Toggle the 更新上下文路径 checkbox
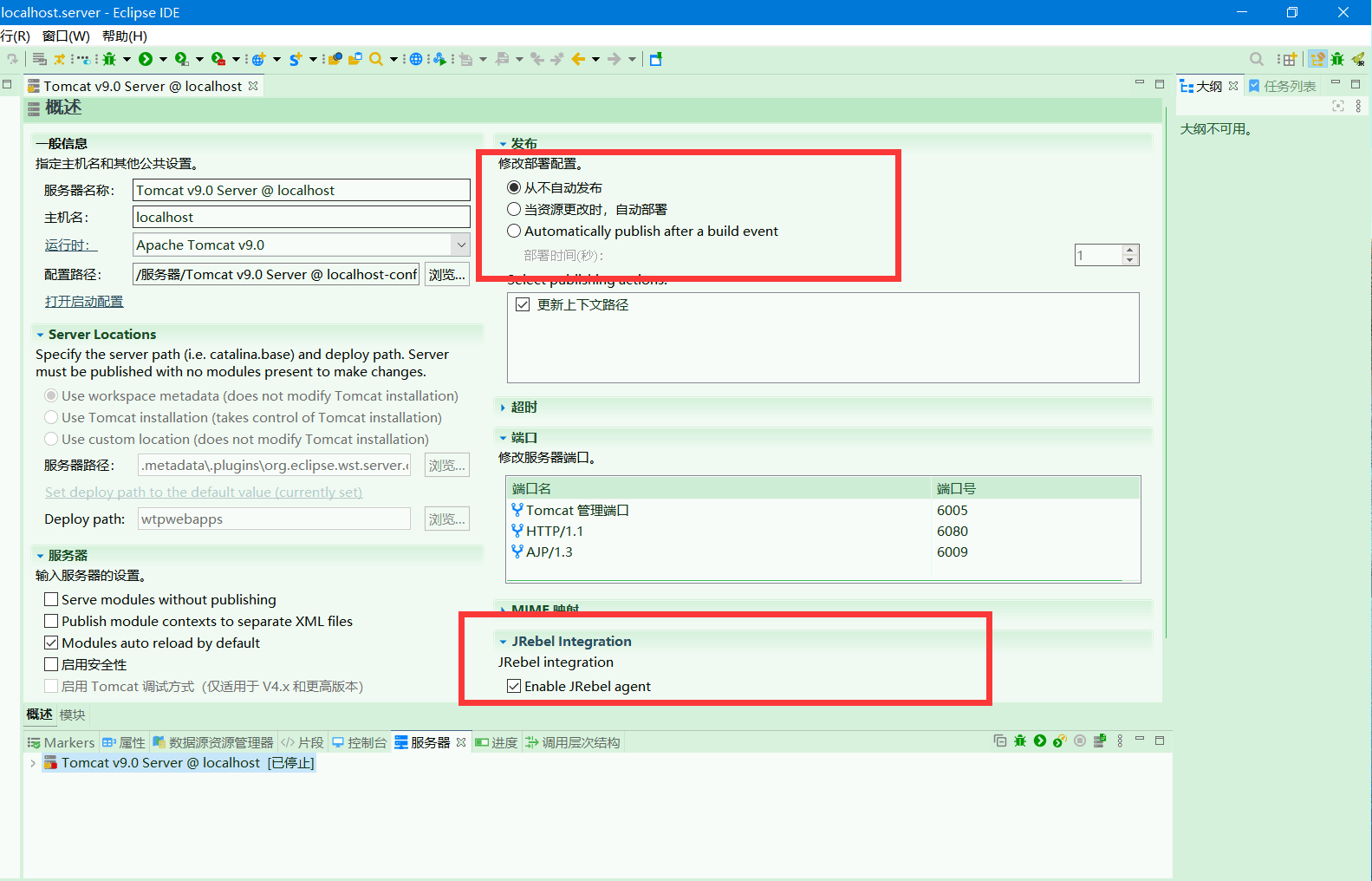This screenshot has width=1372, height=881. point(523,304)
